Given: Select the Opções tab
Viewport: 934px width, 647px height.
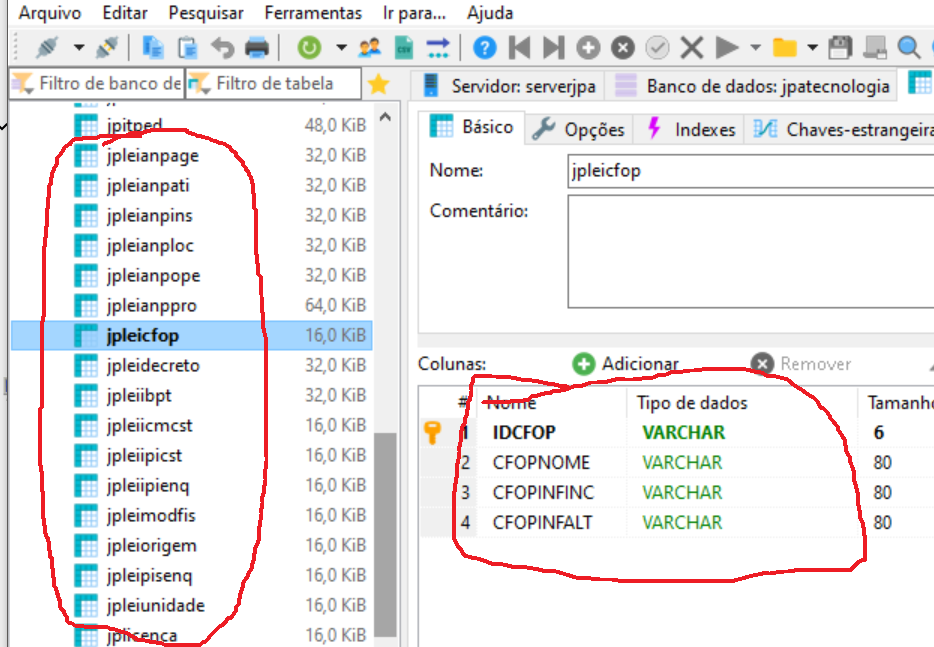Looking at the screenshot, I should click(578, 129).
